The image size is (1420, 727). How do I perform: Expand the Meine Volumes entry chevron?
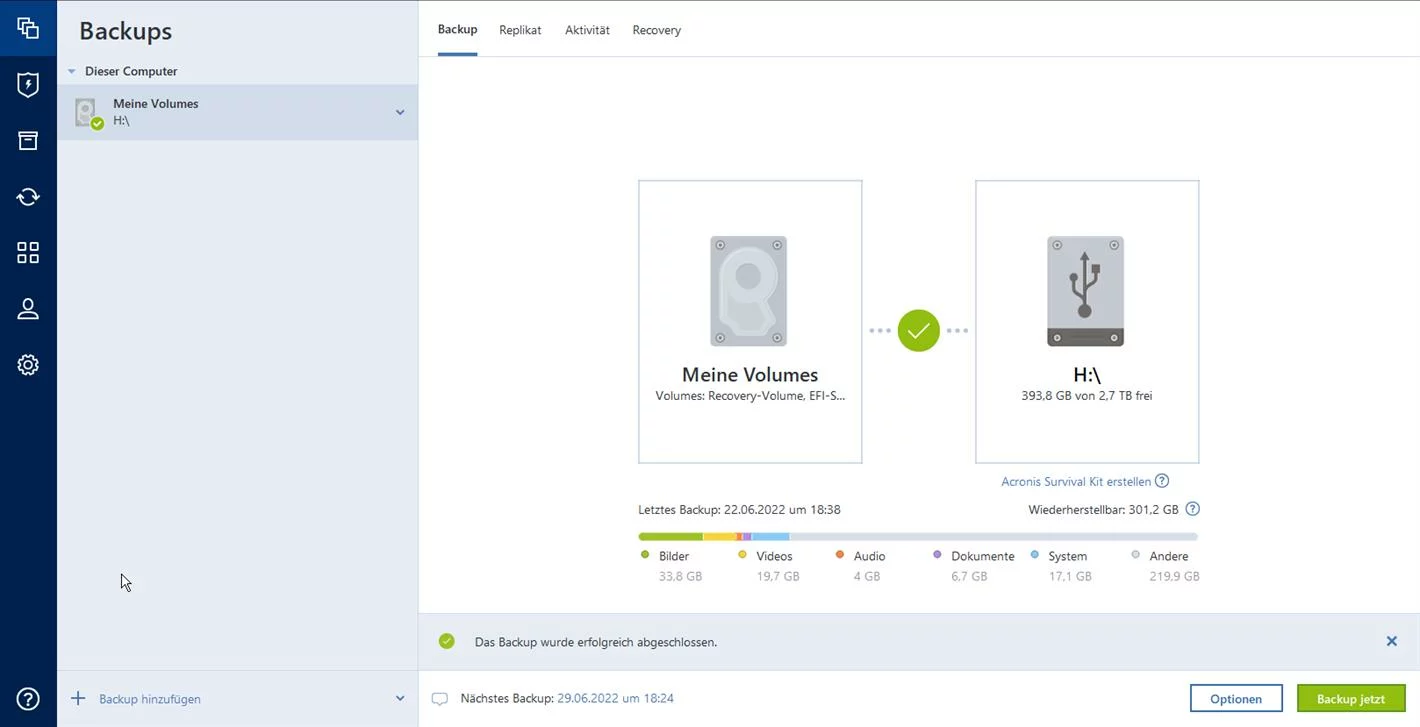[x=400, y=112]
